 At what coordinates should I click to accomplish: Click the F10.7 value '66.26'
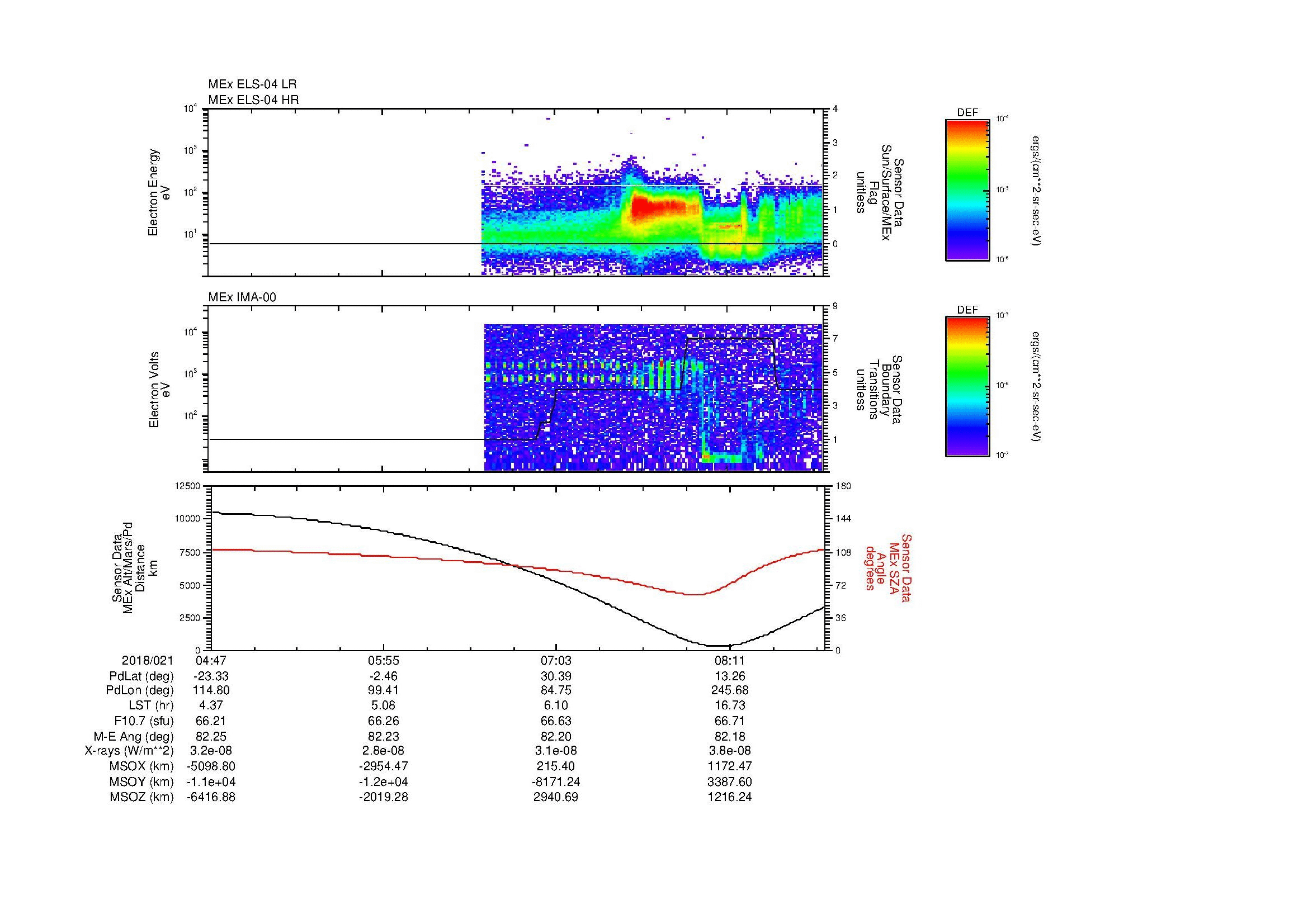tap(384, 721)
